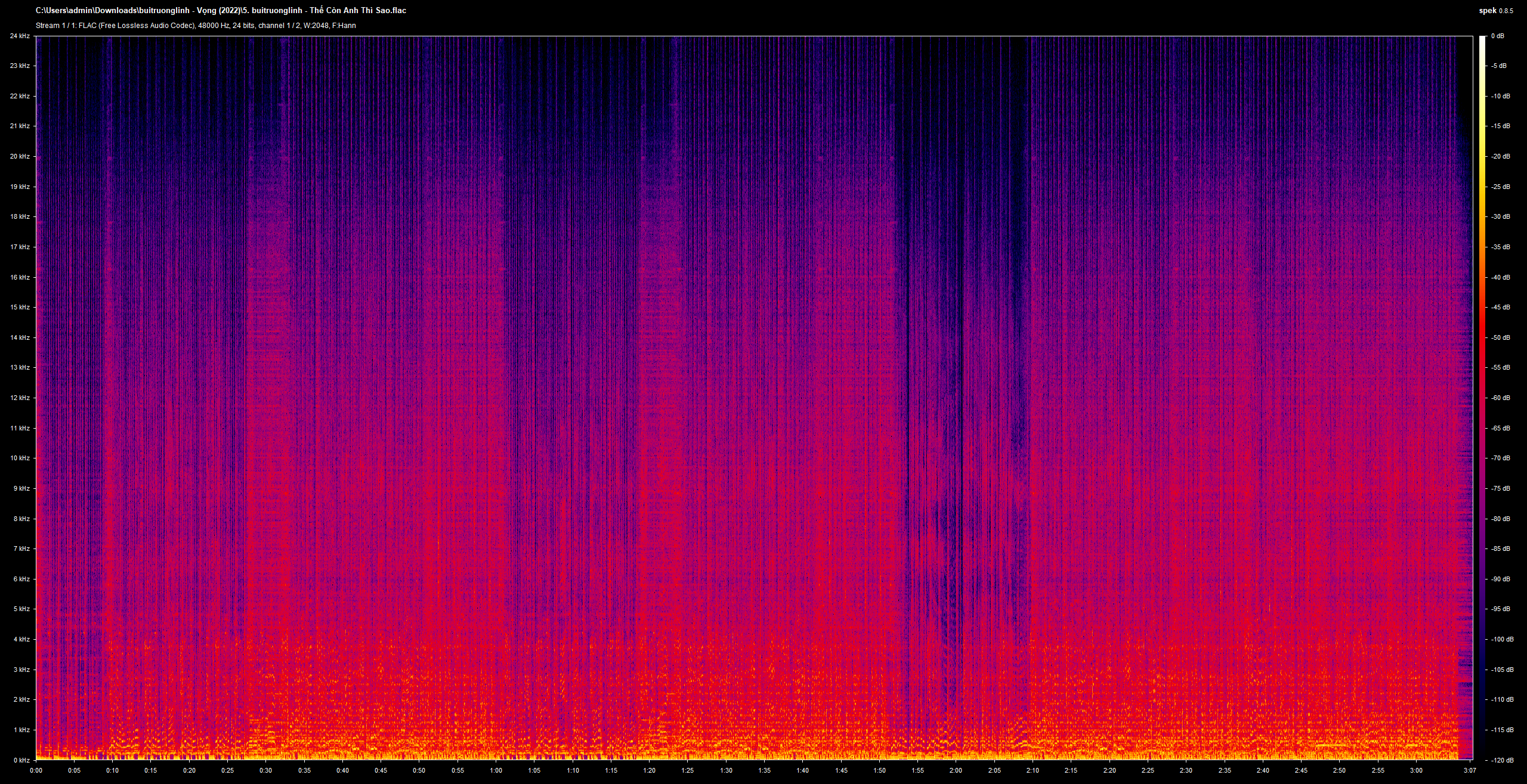
Task: Click the '0:30' time axis label
Action: pos(265,770)
